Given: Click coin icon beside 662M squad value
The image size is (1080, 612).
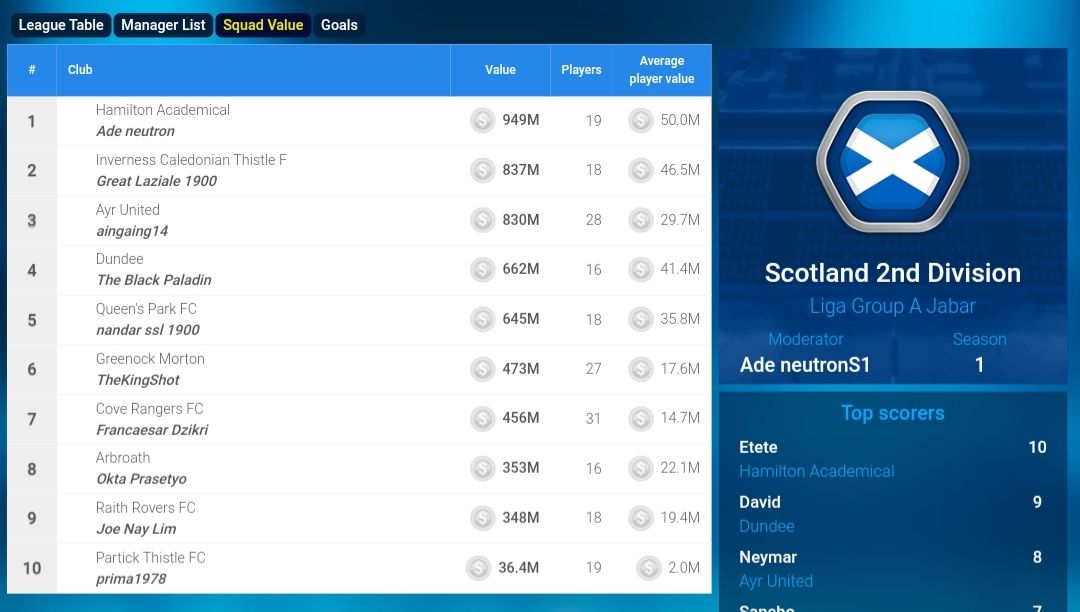Looking at the screenshot, I should pos(483,269).
